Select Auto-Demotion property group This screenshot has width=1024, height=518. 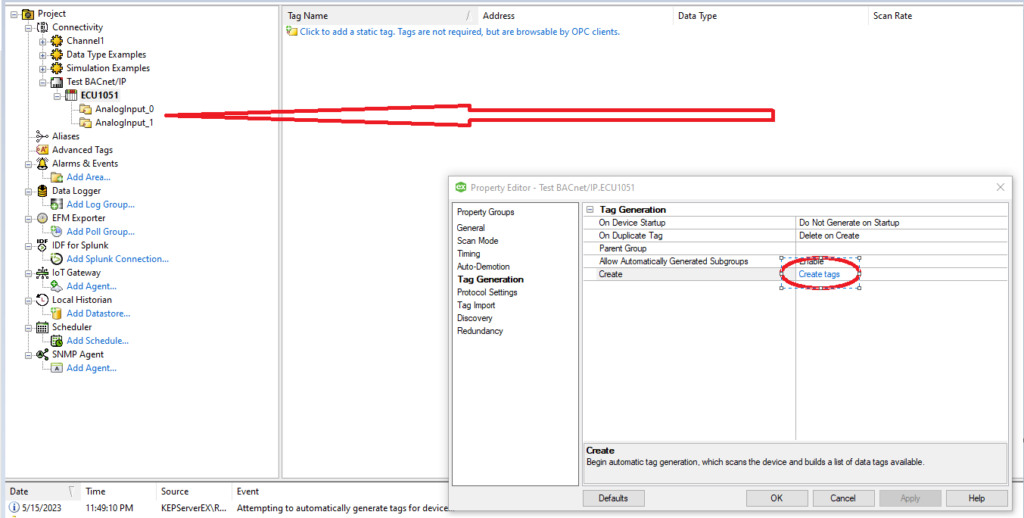(483, 267)
